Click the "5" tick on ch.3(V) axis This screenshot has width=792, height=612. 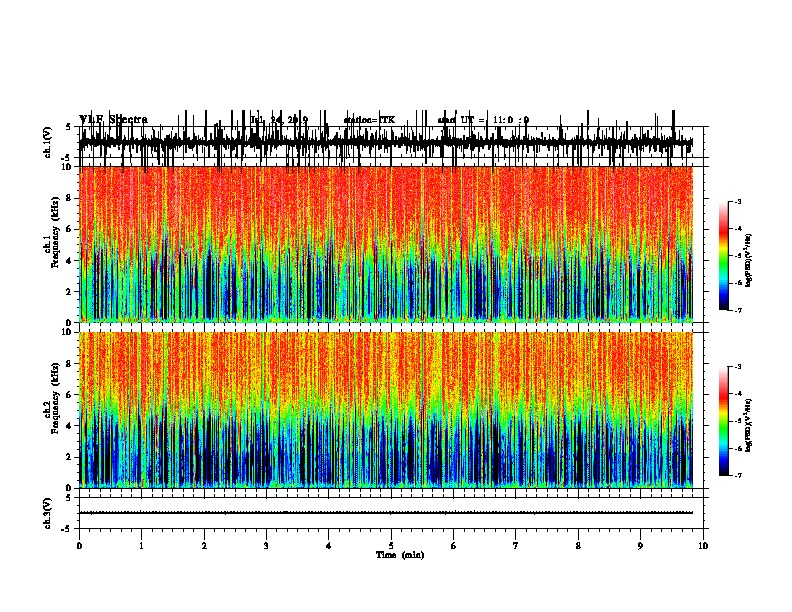69,498
